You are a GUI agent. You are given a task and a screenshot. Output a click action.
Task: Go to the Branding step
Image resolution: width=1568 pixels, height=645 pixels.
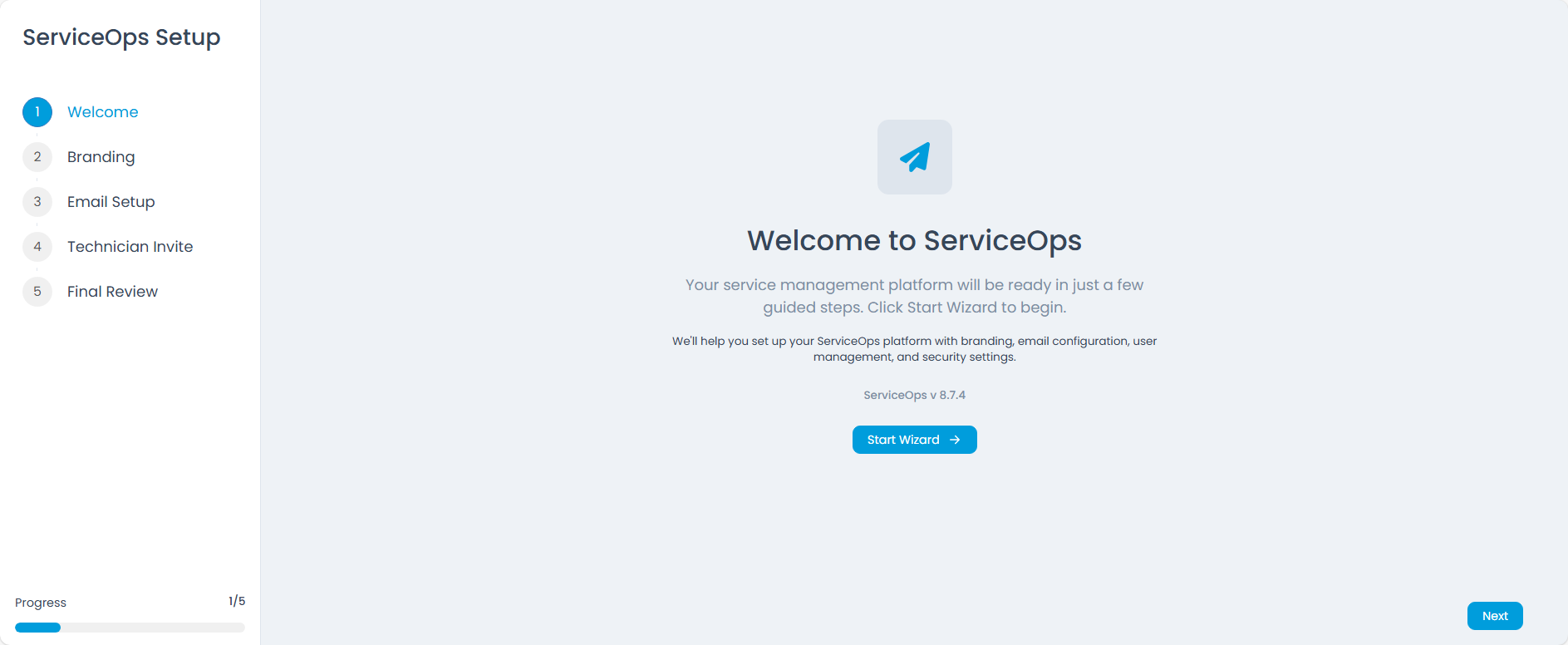click(101, 157)
